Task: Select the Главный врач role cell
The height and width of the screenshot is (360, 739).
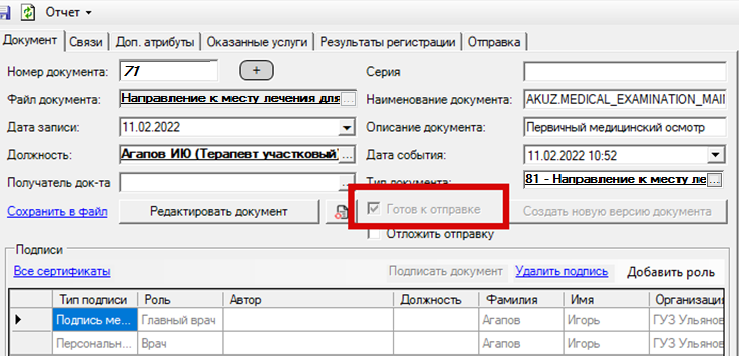Action: tap(180, 320)
